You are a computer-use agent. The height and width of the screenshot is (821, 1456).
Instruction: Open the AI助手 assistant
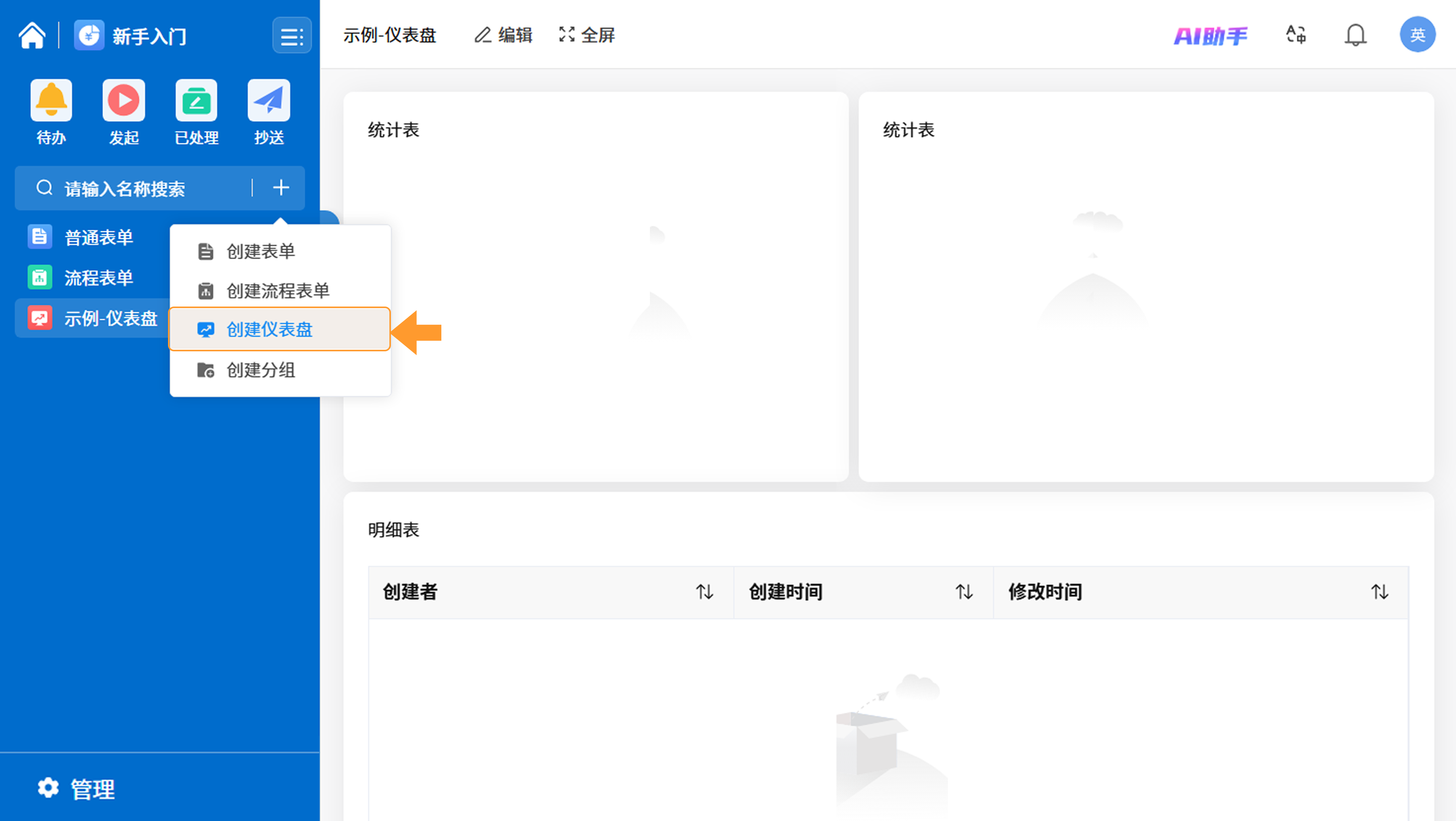1210,36
